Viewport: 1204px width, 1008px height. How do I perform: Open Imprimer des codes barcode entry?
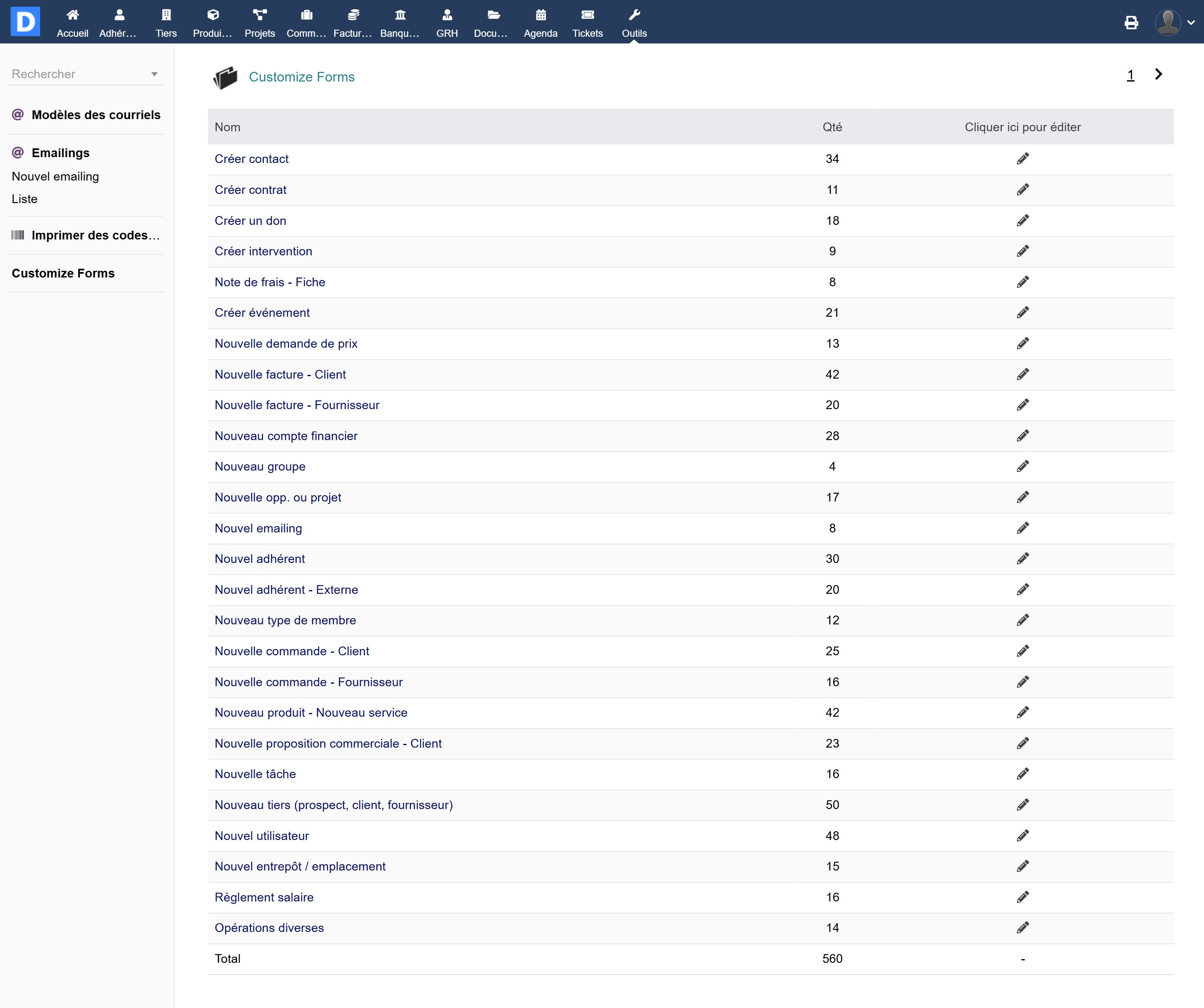coord(95,235)
